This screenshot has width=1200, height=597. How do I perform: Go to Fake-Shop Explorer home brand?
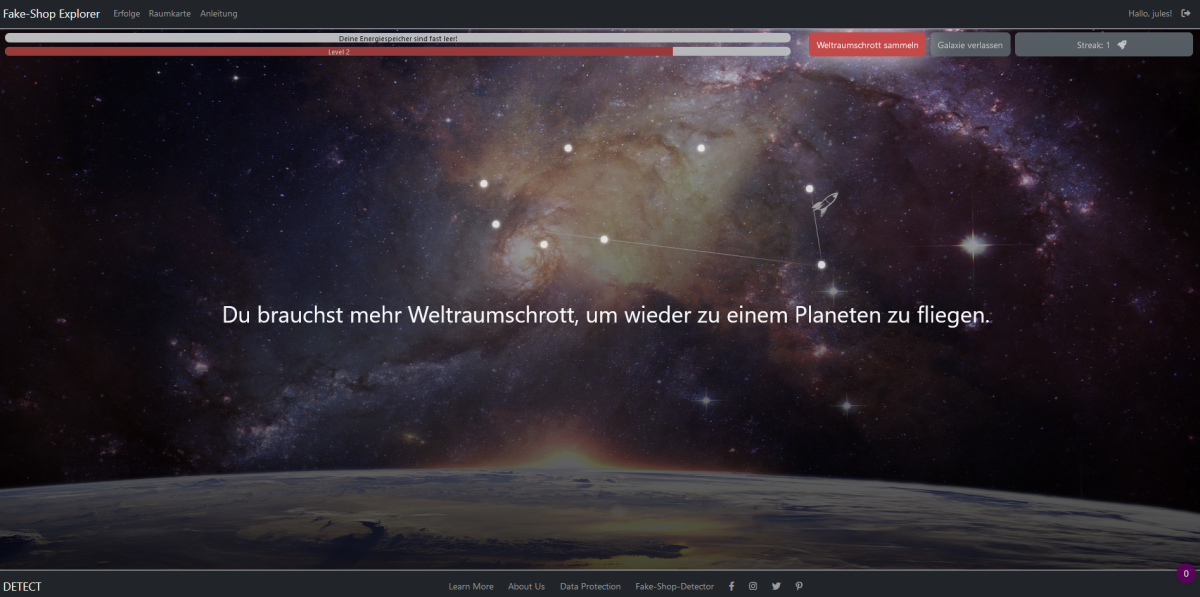(51, 13)
